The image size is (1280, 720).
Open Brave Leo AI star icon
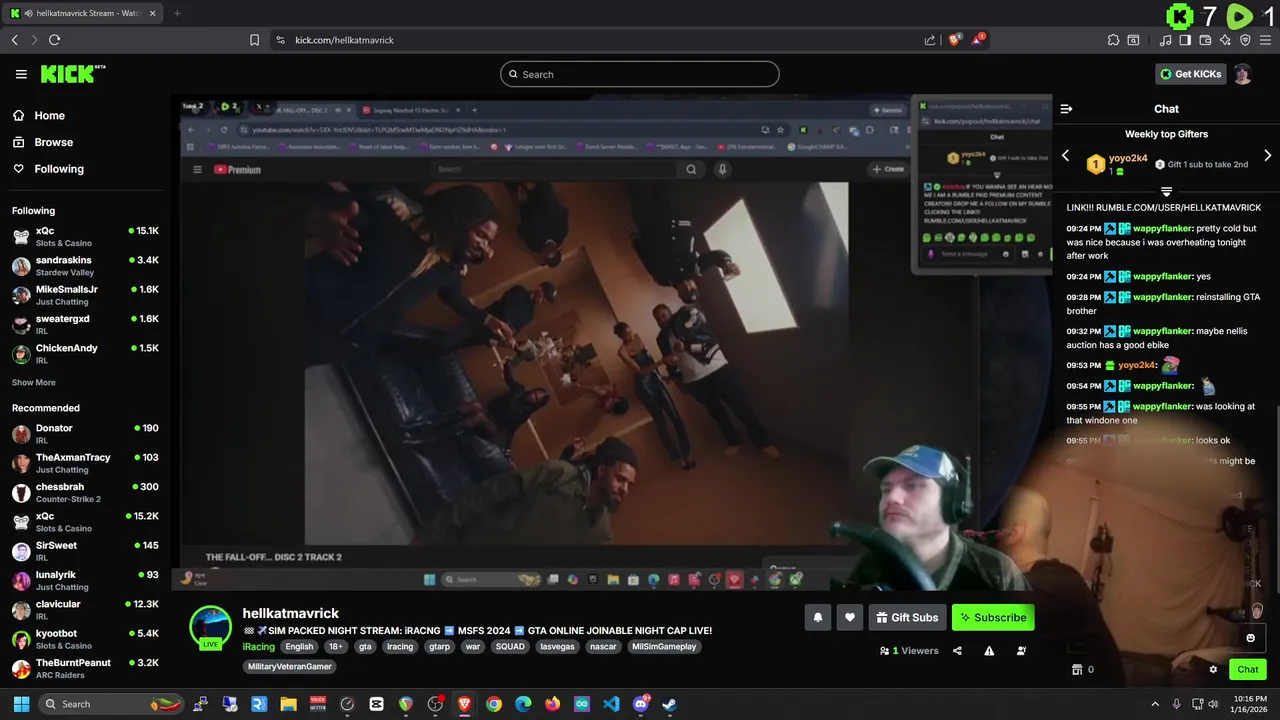click(x=1225, y=40)
